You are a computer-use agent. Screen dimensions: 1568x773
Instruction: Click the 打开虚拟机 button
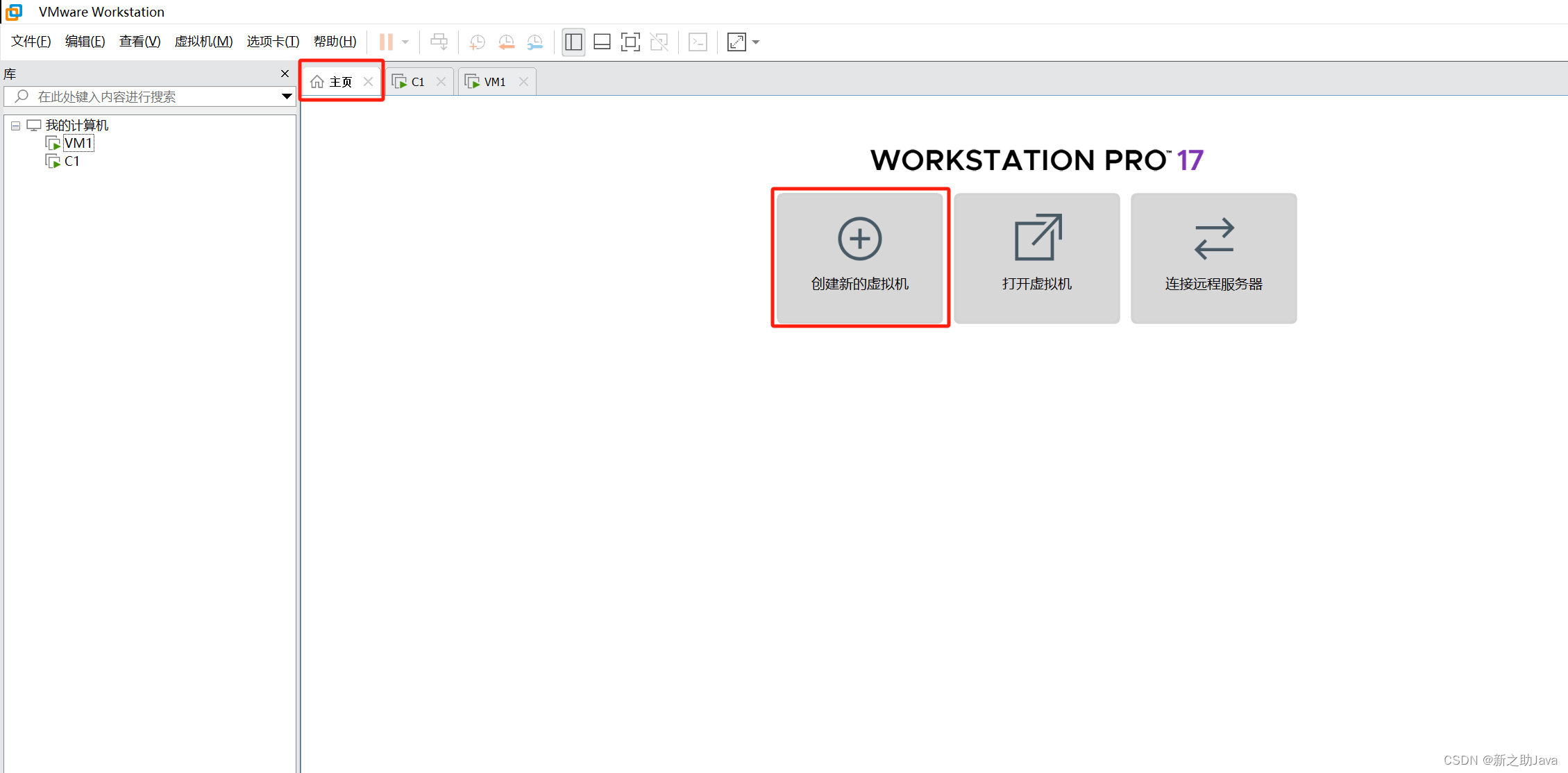pos(1037,258)
